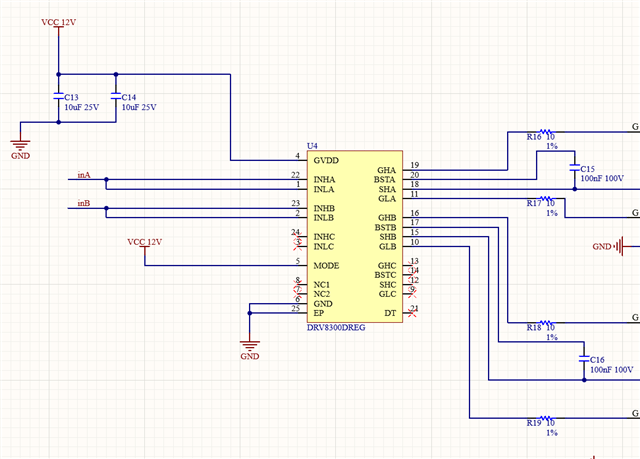Click the C14 10uF 25V value text

pyautogui.click(x=139, y=107)
